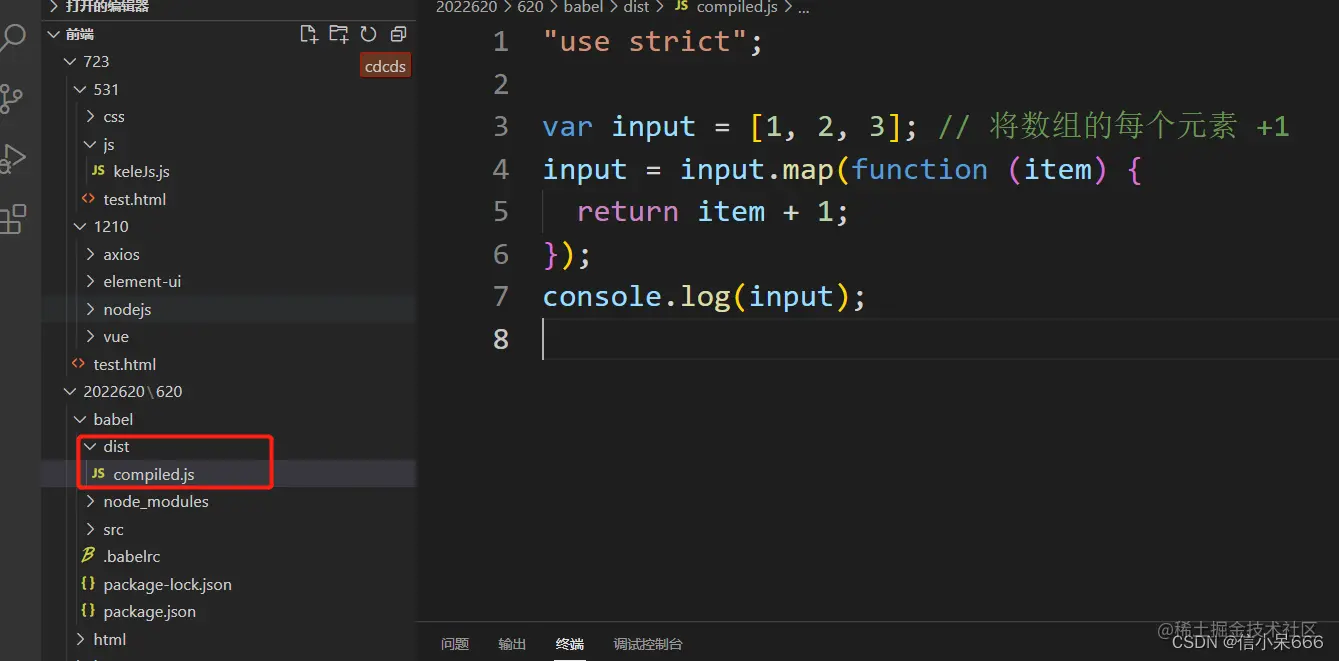Click the New File icon in explorer
Screen dimensions: 1339x661
pos(309,34)
